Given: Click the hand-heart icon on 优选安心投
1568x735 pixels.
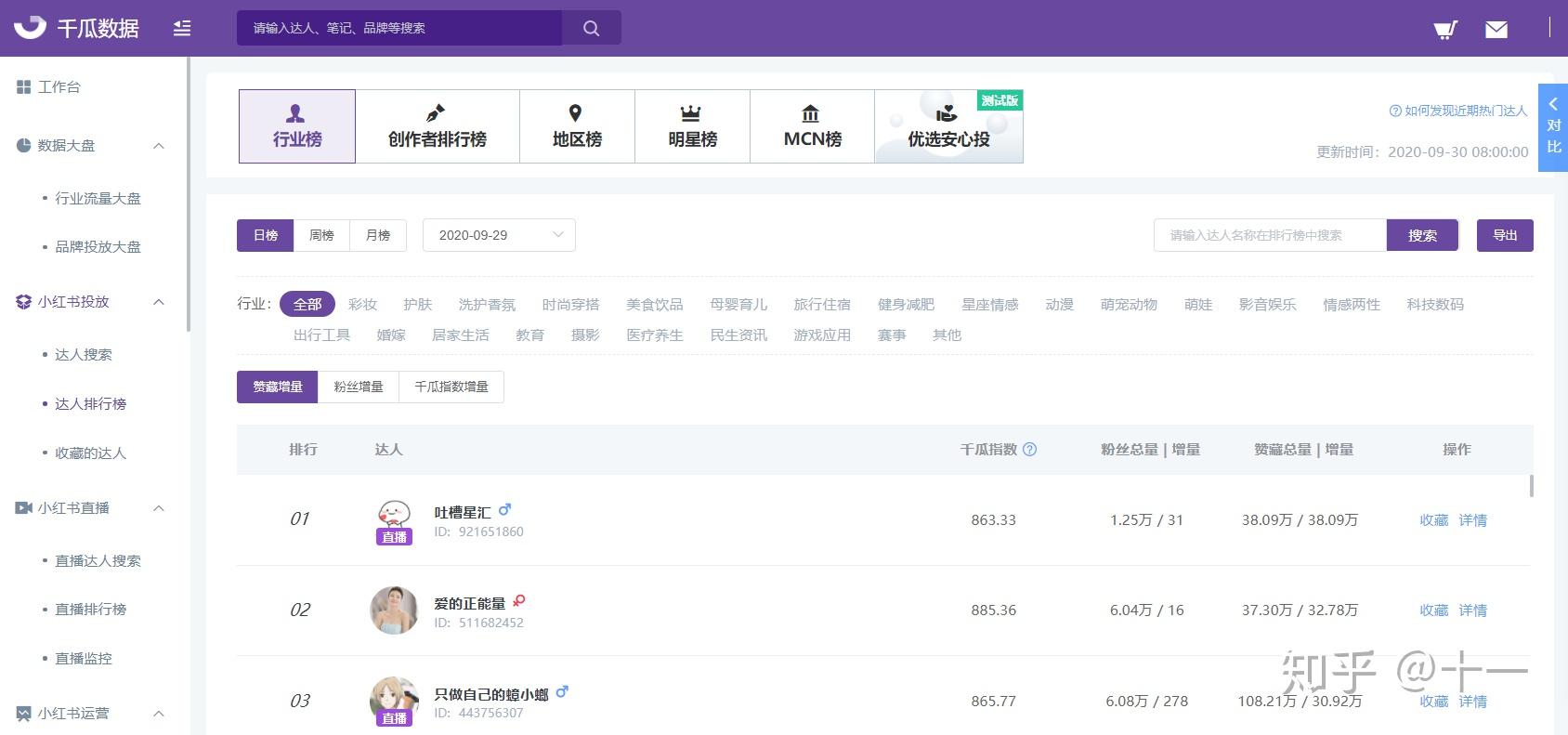Looking at the screenshot, I should [x=947, y=113].
